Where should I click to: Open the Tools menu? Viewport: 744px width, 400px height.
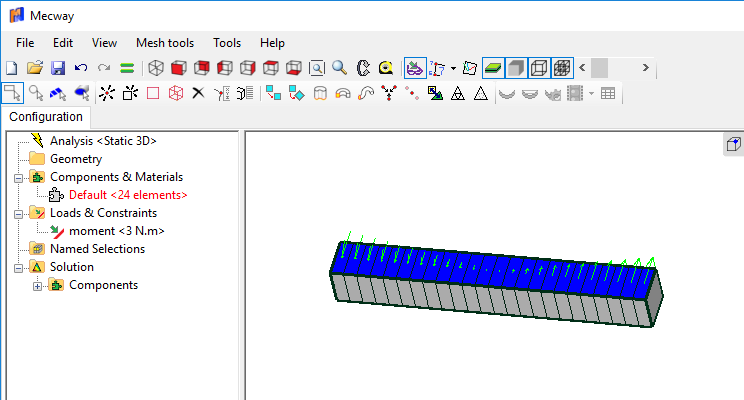click(x=227, y=43)
